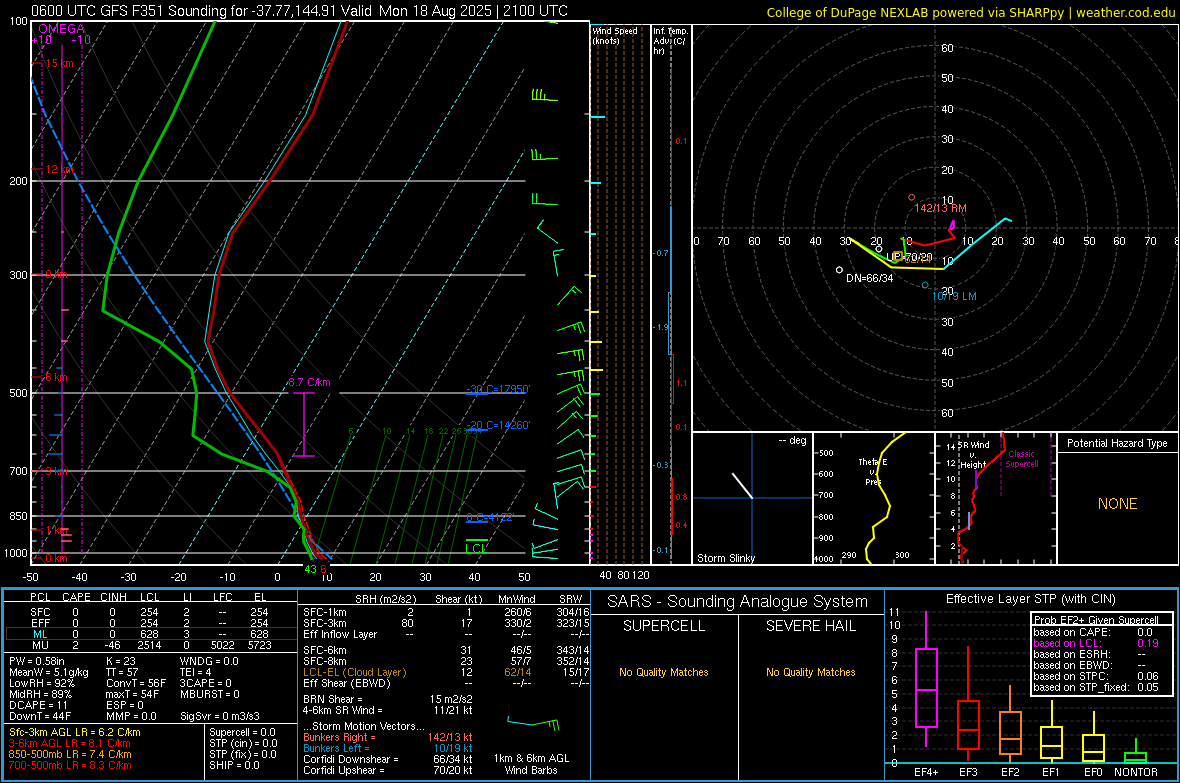Click the Bunkers Left storm motion line
The height and width of the screenshot is (783, 1180).
(388, 748)
